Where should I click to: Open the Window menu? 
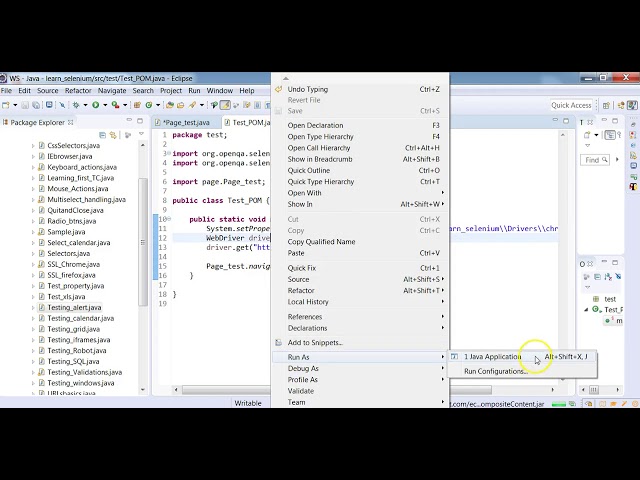(220, 91)
